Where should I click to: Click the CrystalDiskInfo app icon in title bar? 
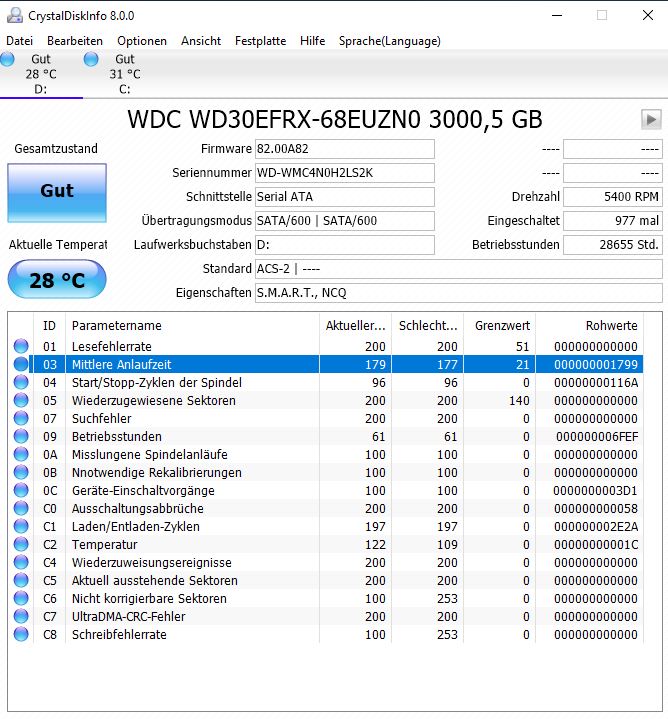tap(15, 15)
